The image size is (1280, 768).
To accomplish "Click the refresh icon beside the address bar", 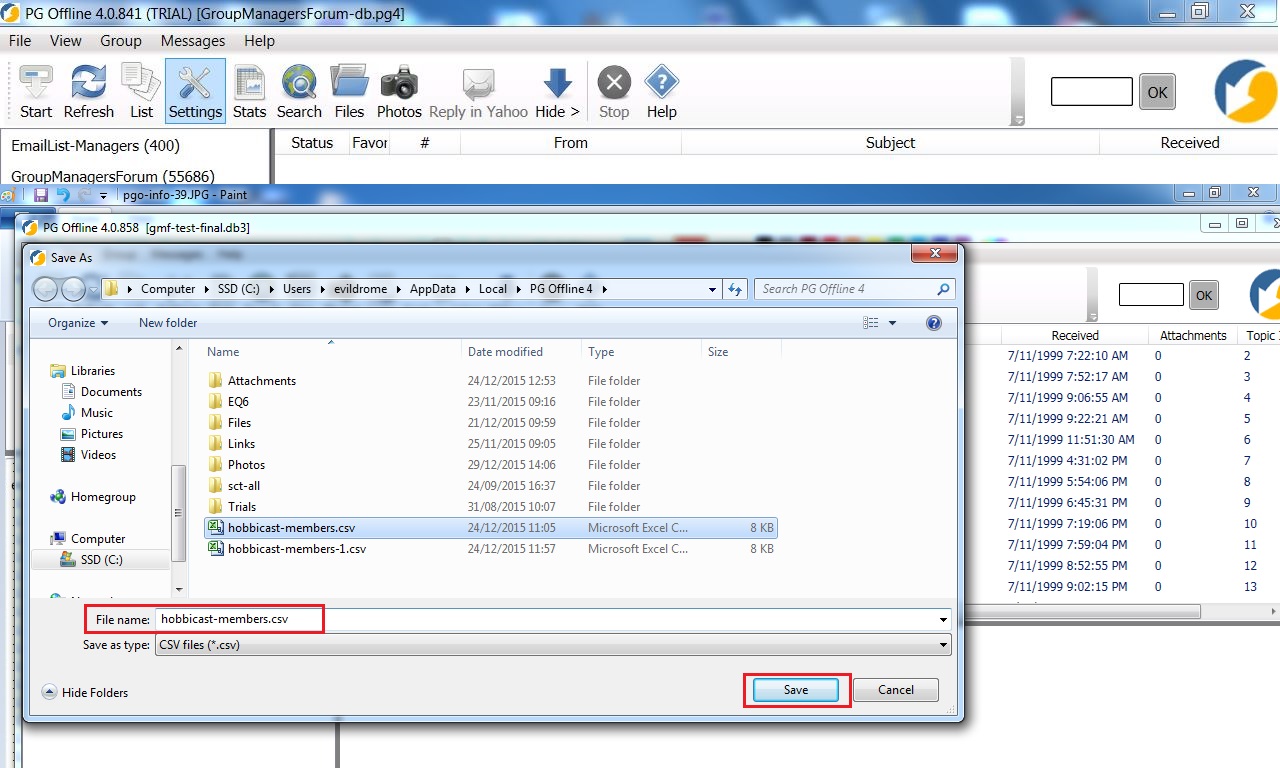I will click(x=735, y=289).
